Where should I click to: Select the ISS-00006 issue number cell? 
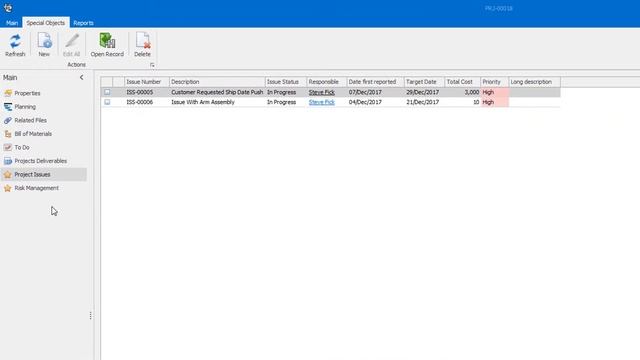(x=147, y=102)
